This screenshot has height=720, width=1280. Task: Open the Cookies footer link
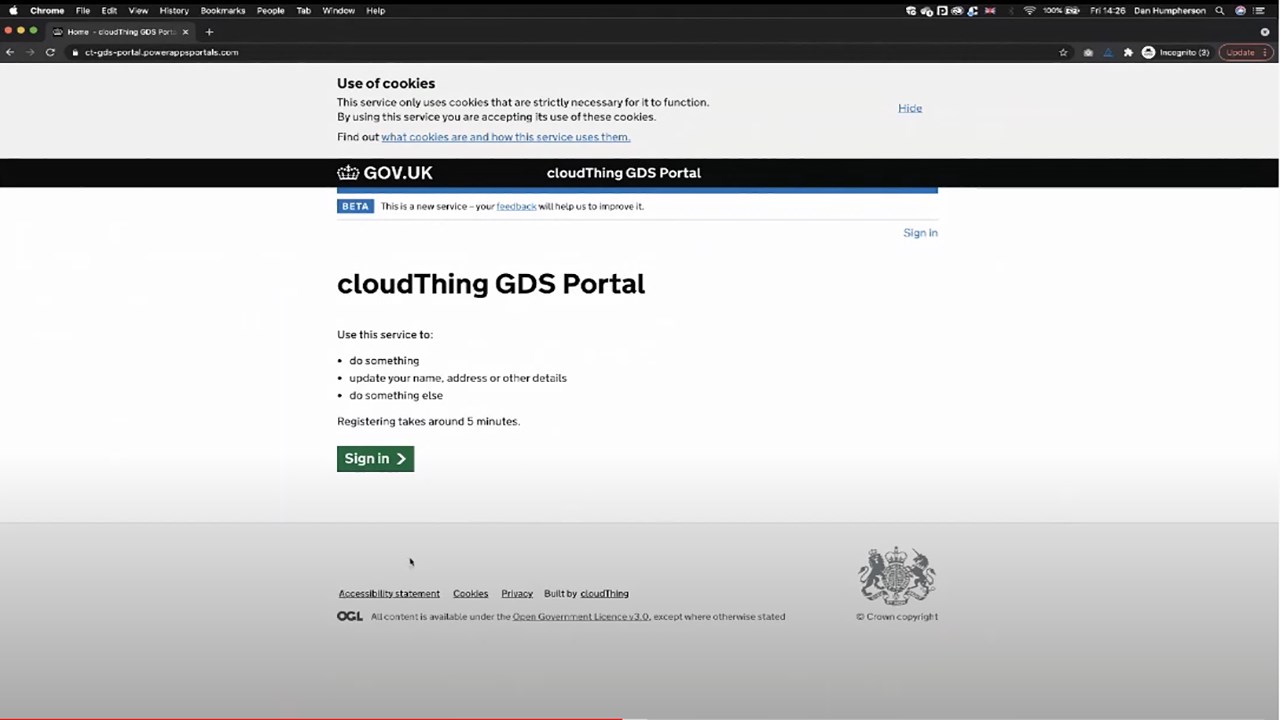[470, 594]
